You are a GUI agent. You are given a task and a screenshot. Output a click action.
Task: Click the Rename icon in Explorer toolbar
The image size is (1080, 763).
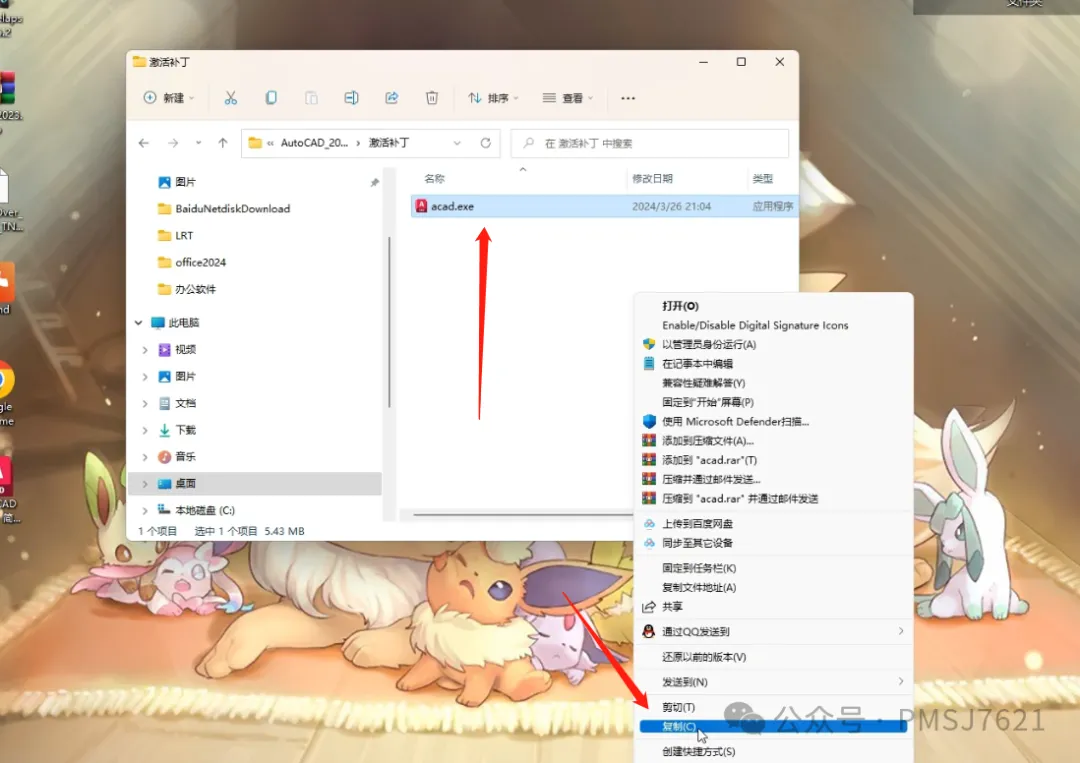pyautogui.click(x=351, y=98)
